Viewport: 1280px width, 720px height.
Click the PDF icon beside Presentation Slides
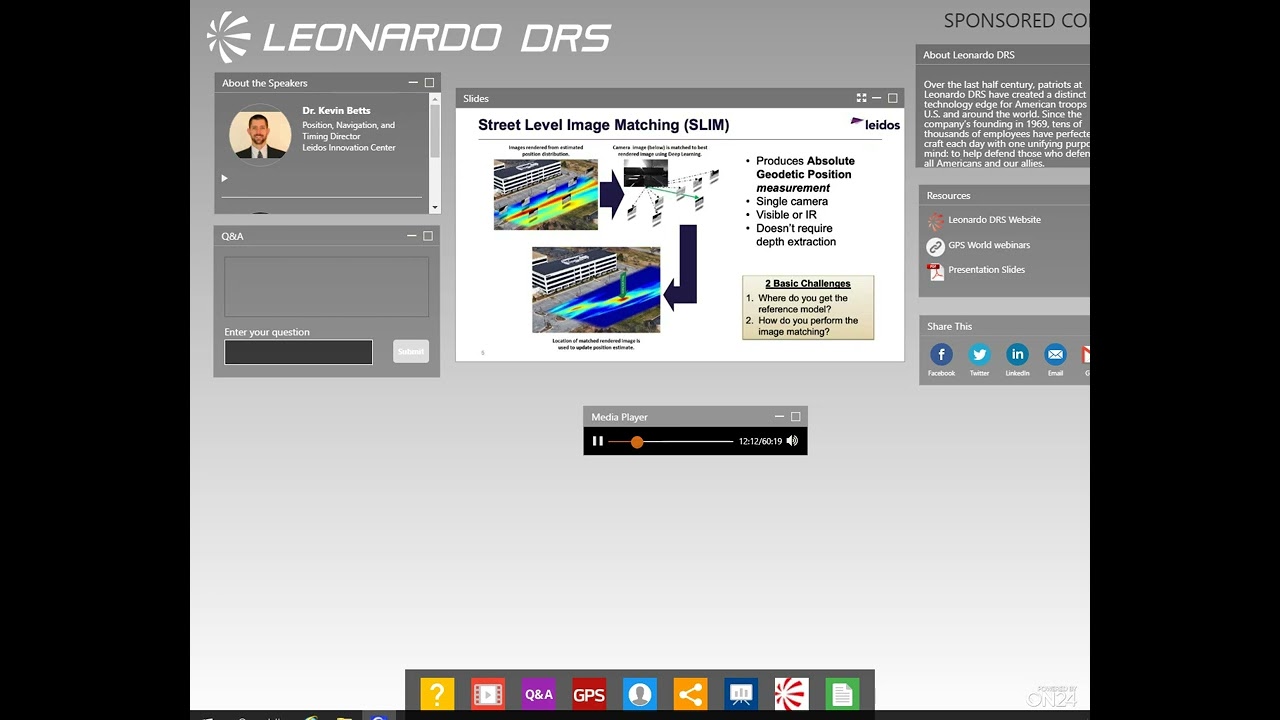point(936,271)
